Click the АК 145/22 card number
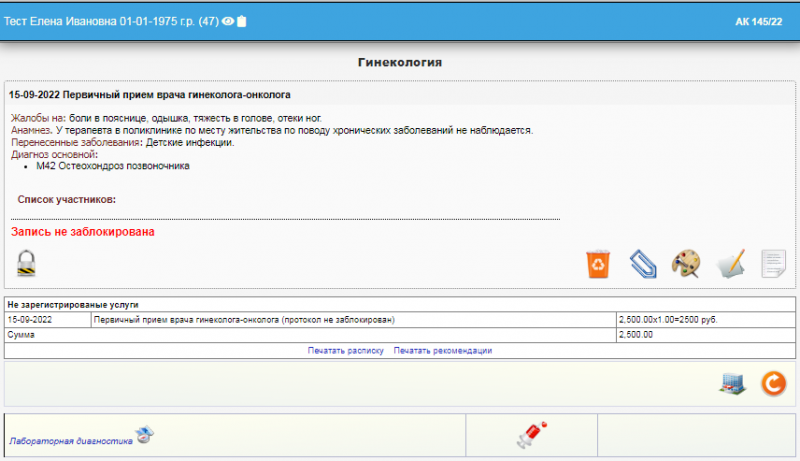This screenshot has width=800, height=461. pos(758,21)
